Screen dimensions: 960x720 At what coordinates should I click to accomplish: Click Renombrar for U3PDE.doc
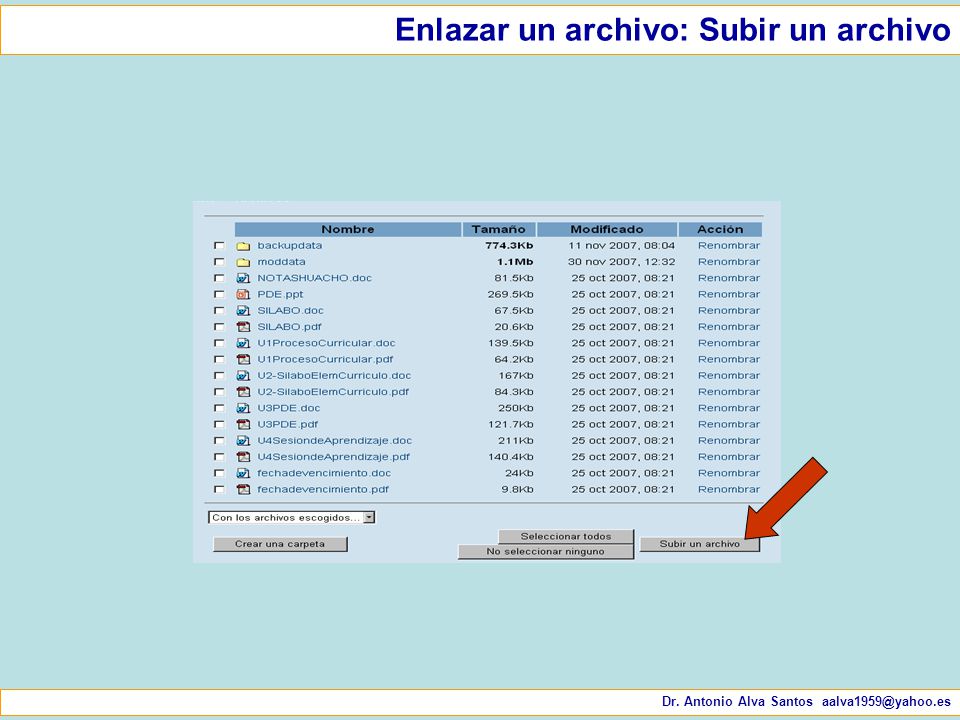pos(729,408)
